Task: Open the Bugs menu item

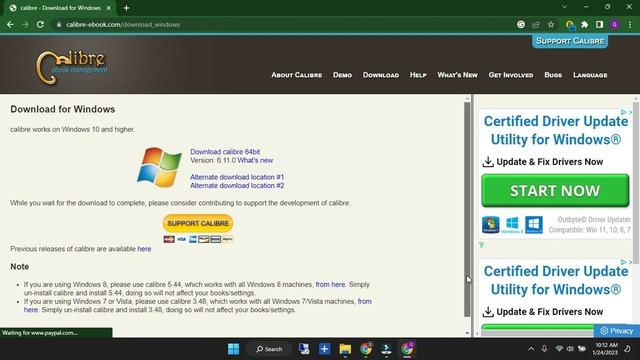Action: coord(553,75)
